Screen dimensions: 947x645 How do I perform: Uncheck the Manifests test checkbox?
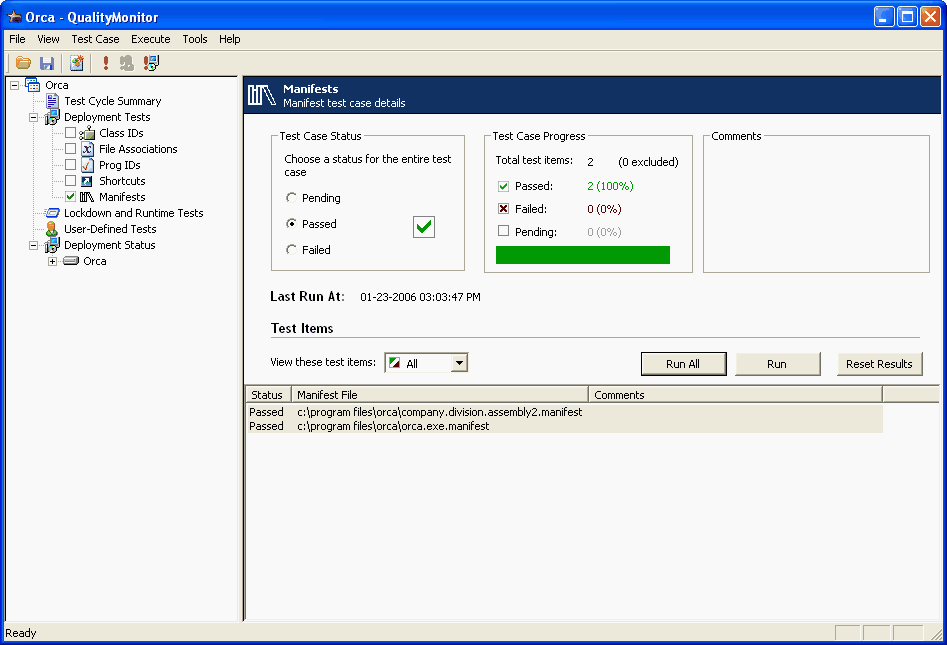click(x=70, y=197)
